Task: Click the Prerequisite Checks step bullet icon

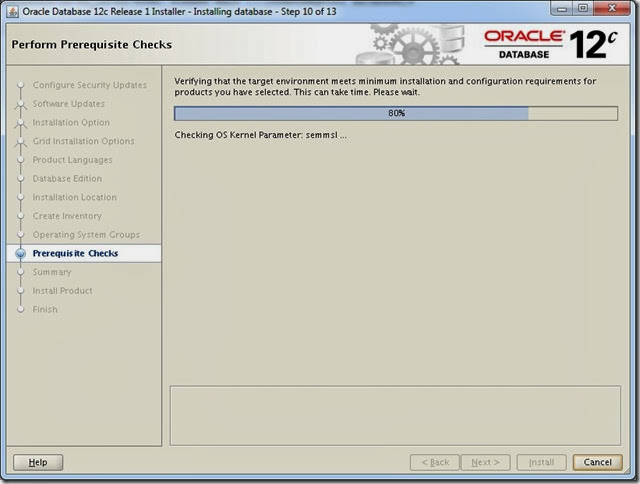Action: click(x=20, y=254)
